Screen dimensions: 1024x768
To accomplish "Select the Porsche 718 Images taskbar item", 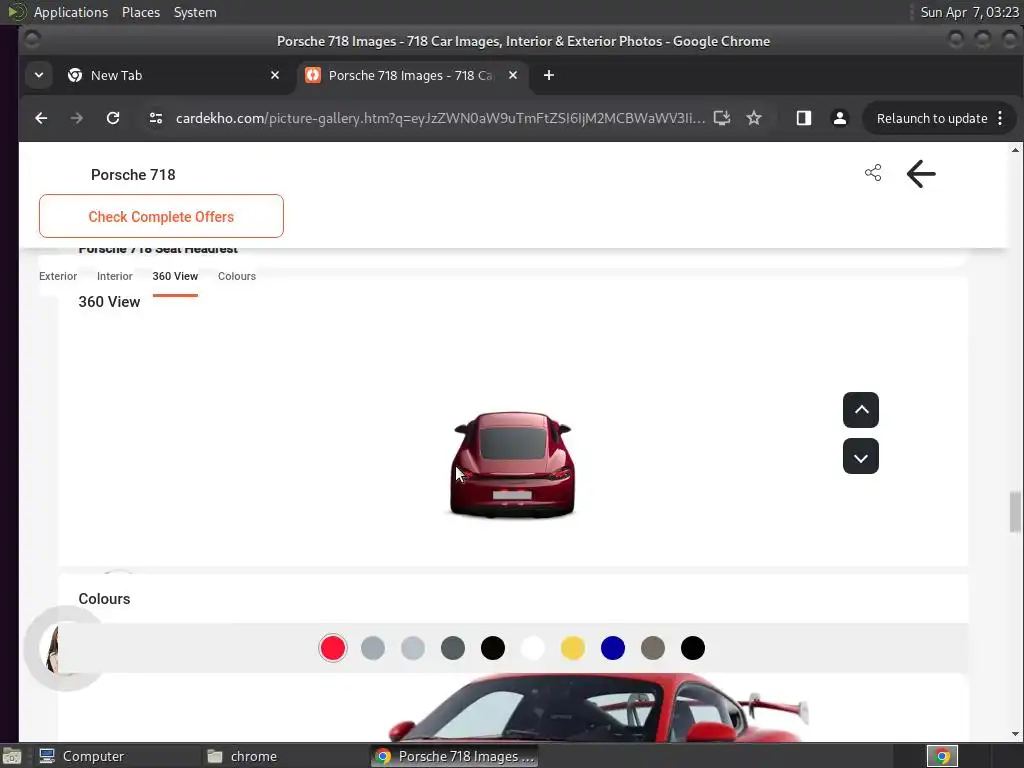I will click(455, 756).
